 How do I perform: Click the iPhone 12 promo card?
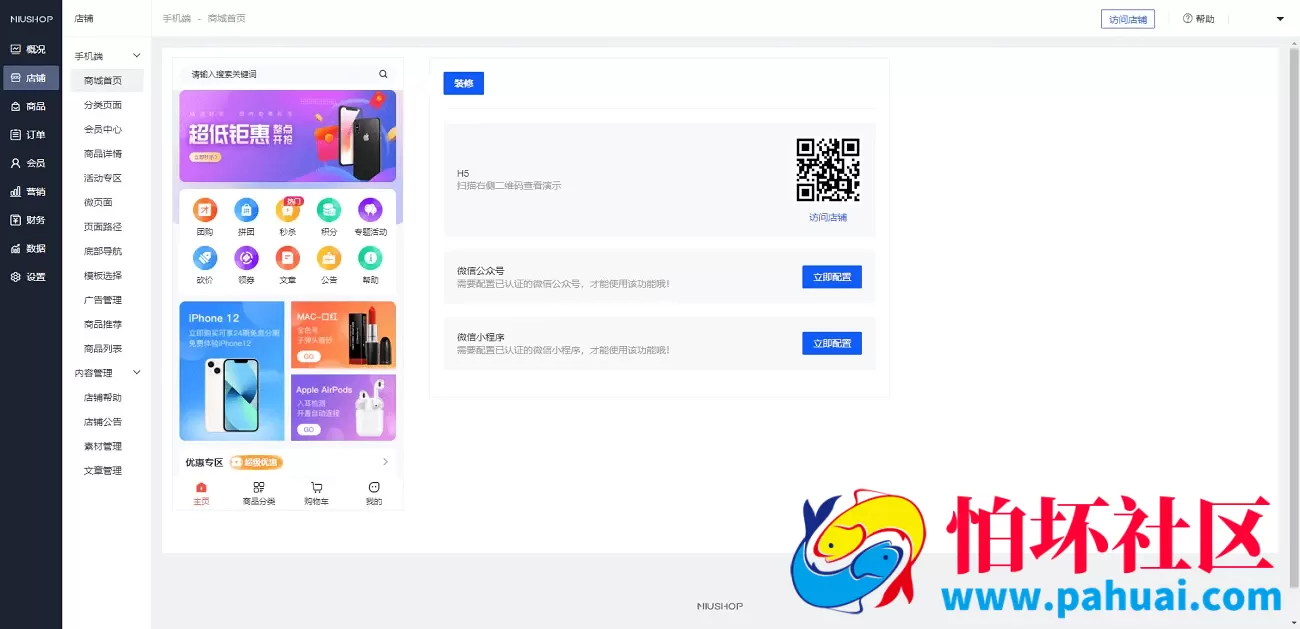(232, 371)
